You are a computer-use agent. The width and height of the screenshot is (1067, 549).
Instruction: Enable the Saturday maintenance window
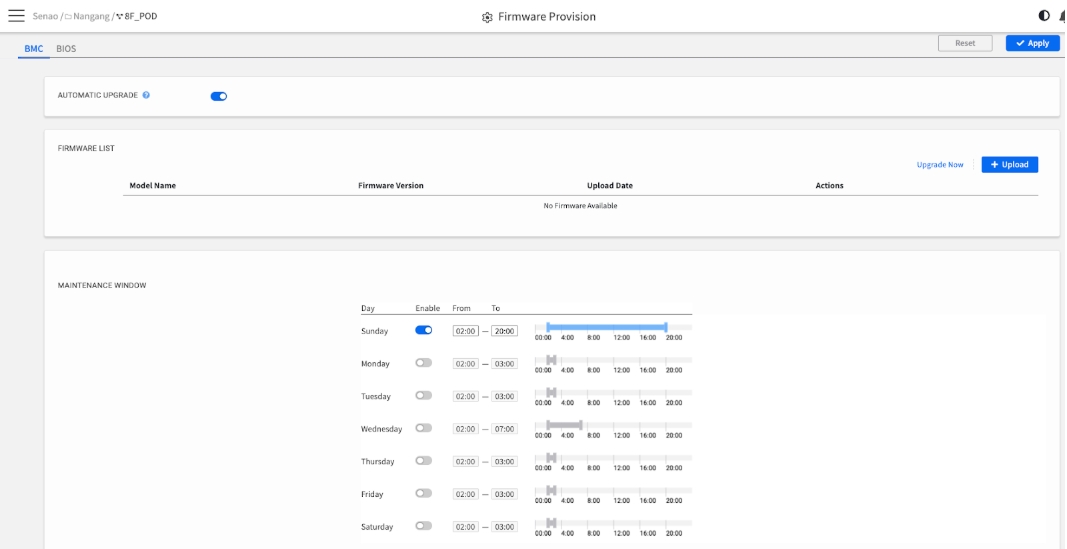click(x=423, y=526)
